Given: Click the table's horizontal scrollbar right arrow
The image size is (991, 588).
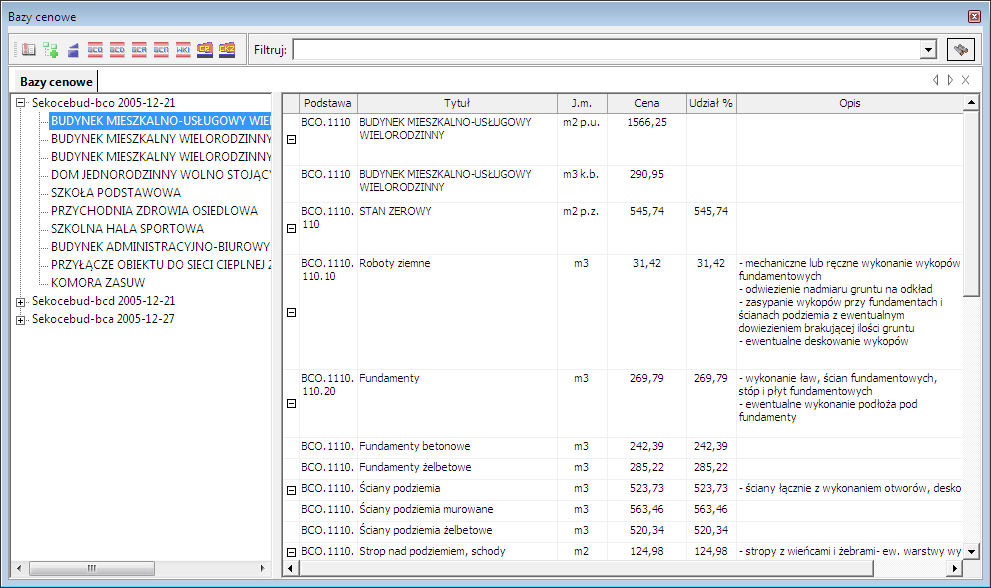Looking at the screenshot, I should coord(955,568).
